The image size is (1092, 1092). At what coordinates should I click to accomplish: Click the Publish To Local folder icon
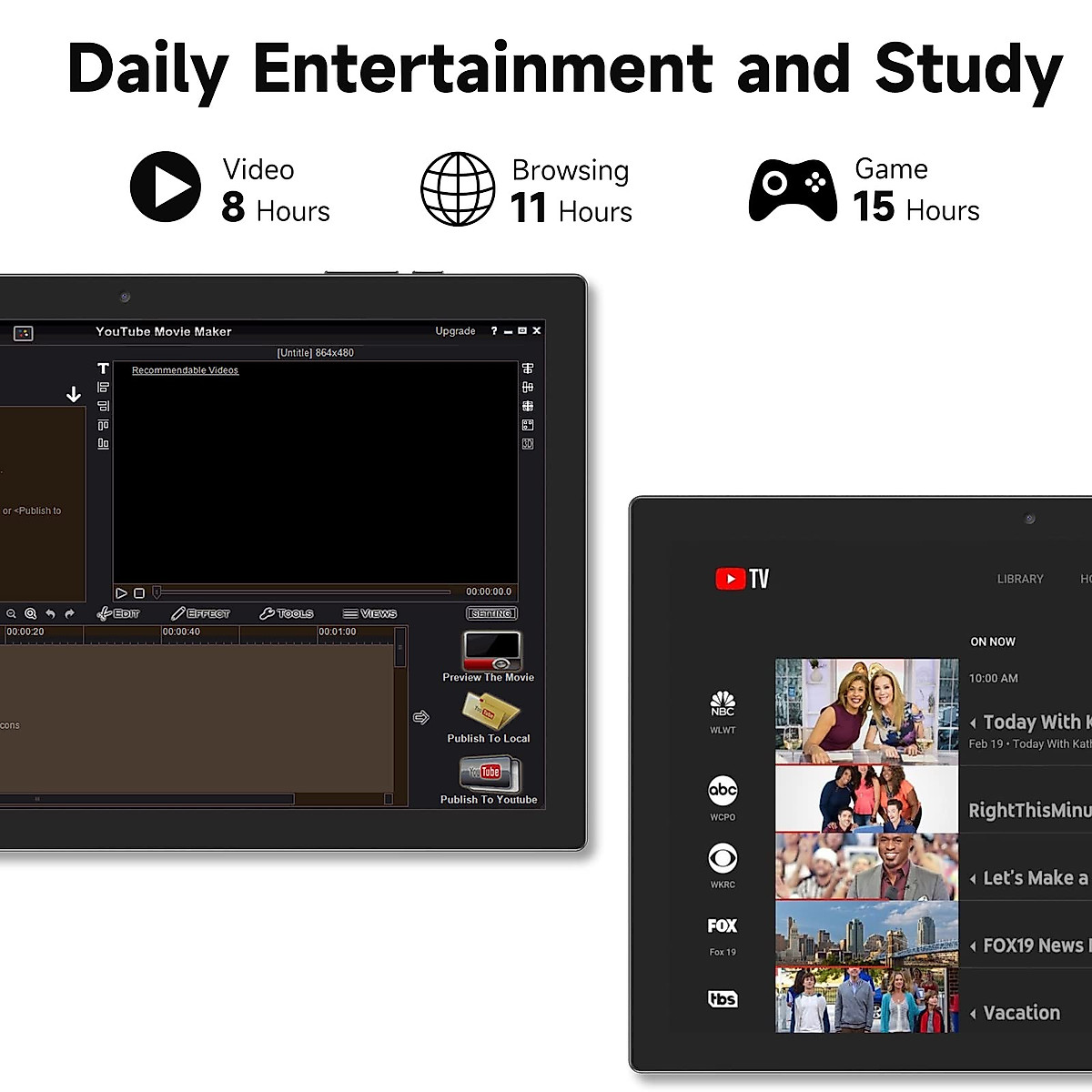490,712
